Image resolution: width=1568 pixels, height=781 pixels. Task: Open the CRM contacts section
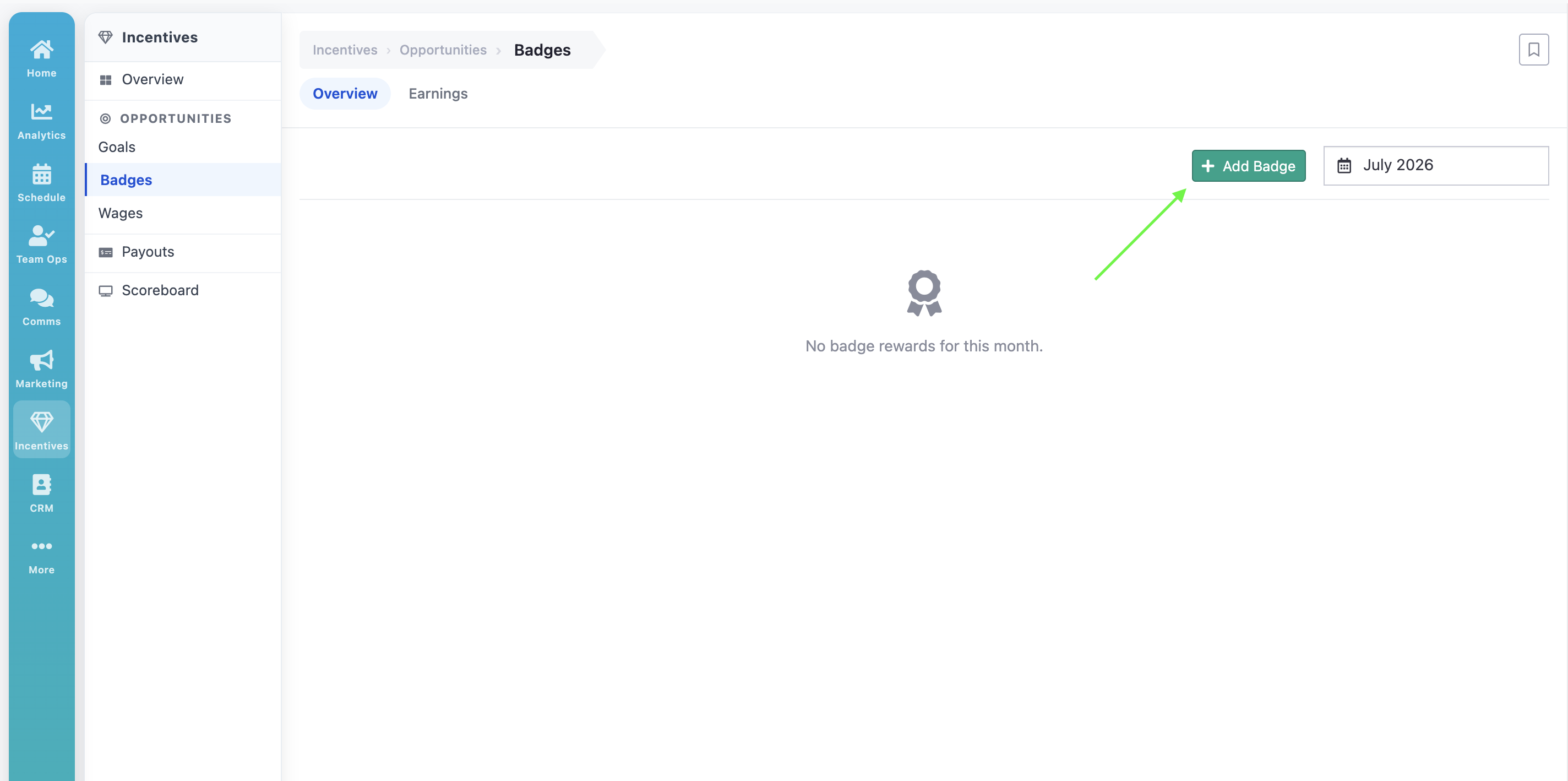click(41, 493)
